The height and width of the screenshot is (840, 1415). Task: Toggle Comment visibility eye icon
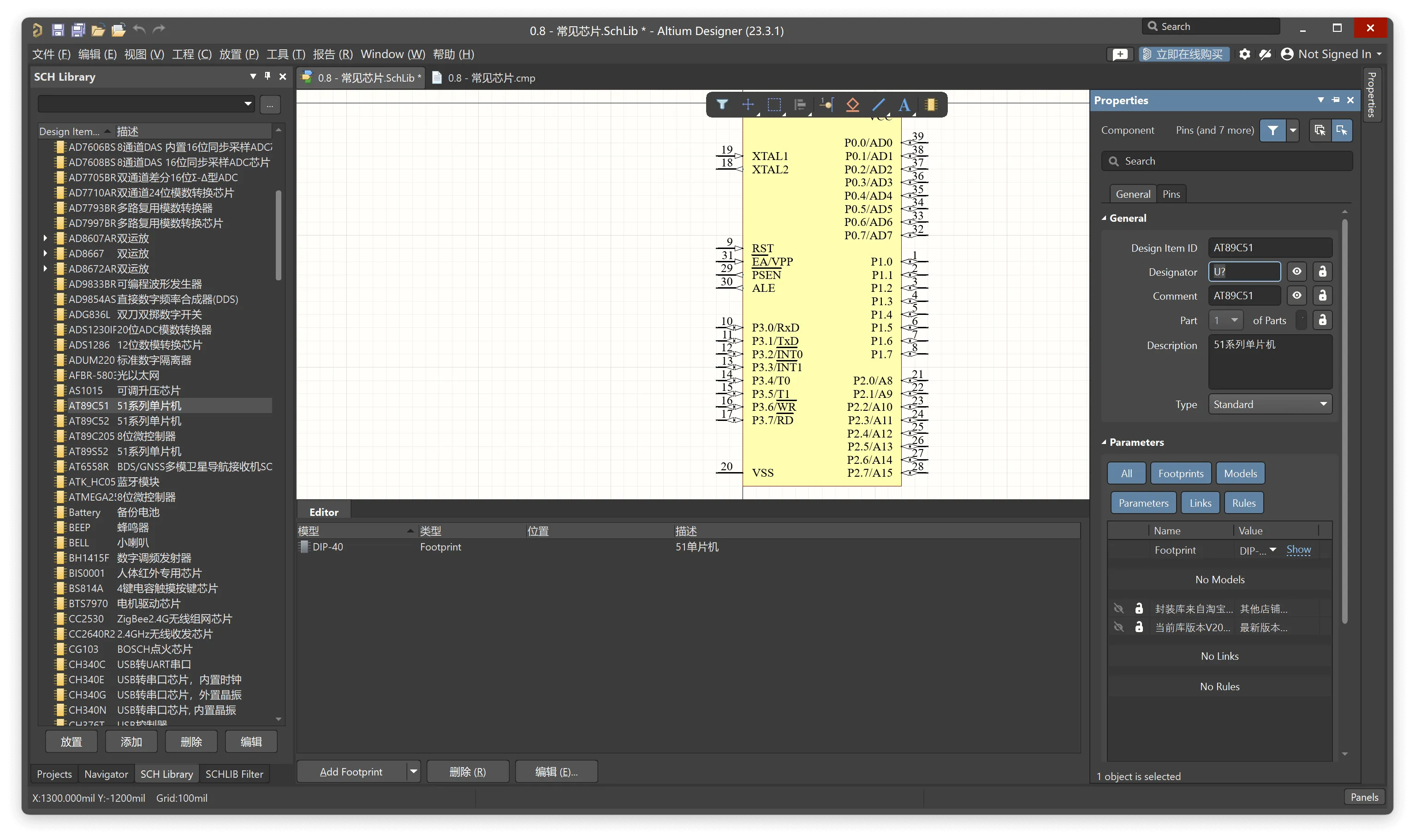coord(1296,296)
